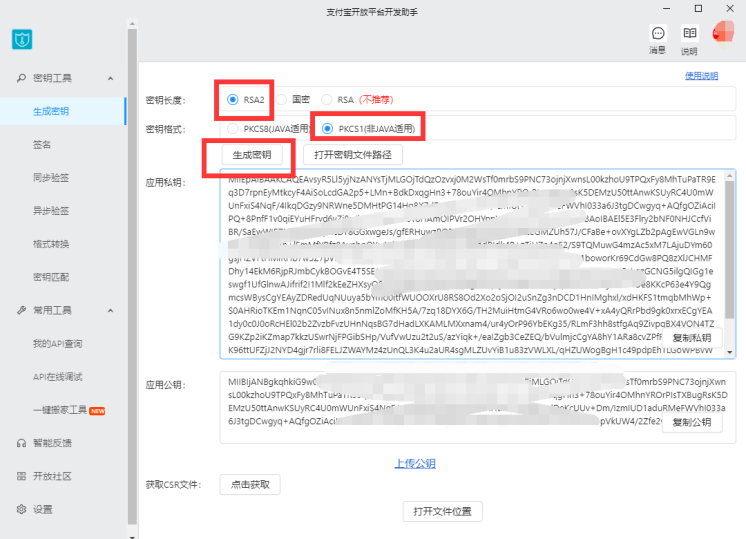Click the sidebar scrollbar up arrow
This screenshot has width=746, height=539.
(x=132, y=23)
